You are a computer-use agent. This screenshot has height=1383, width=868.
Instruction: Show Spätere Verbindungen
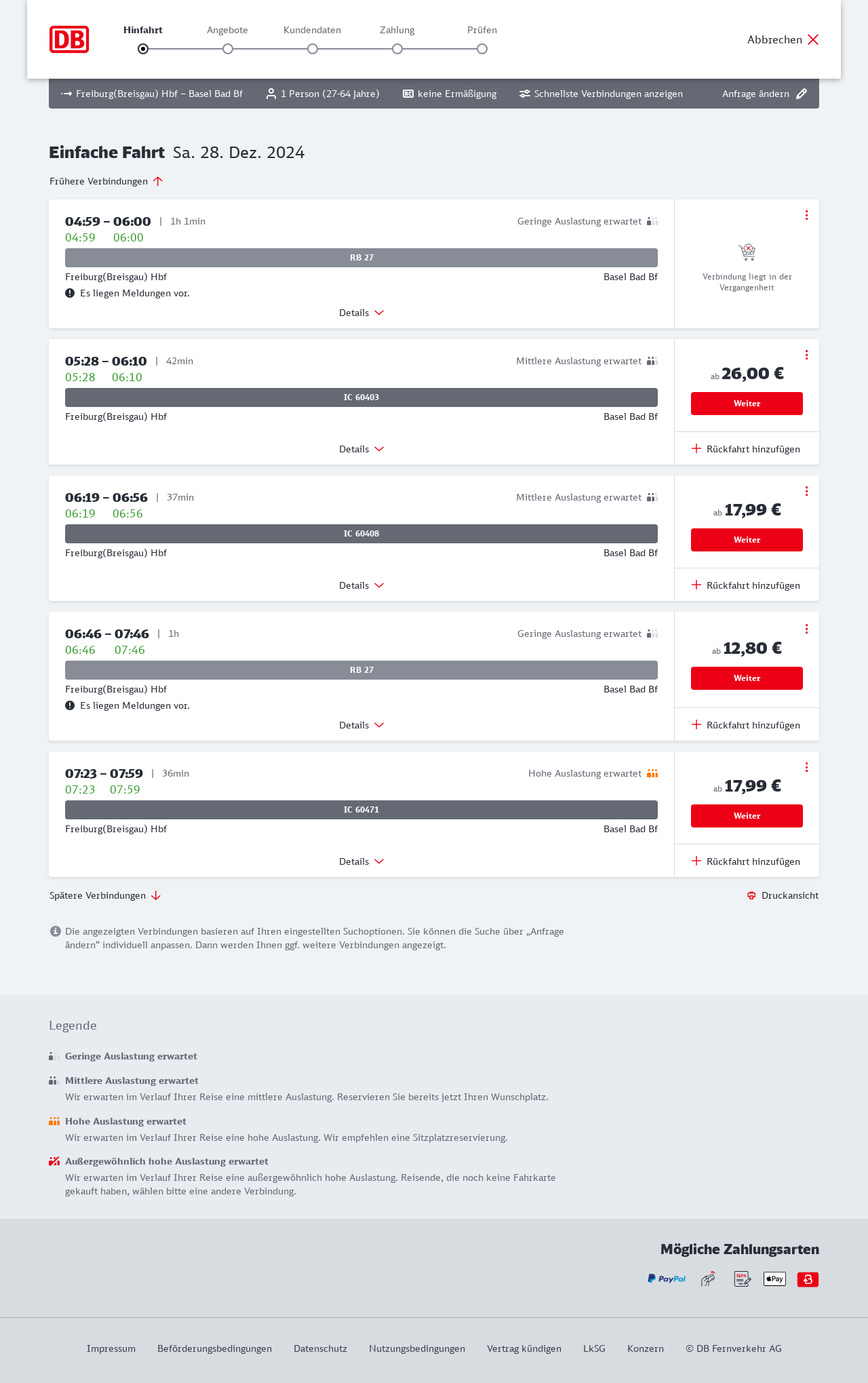pos(105,895)
